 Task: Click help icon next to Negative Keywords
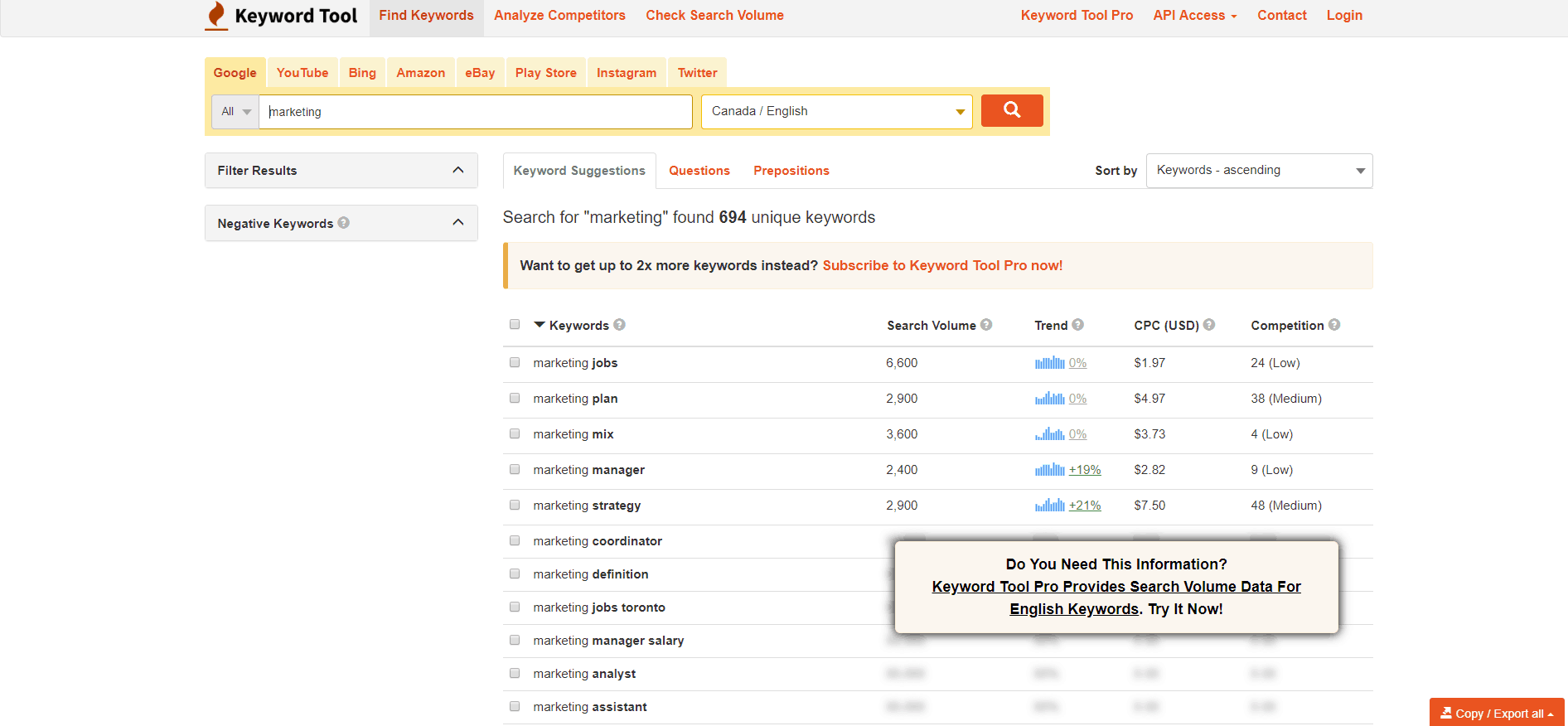tap(344, 223)
